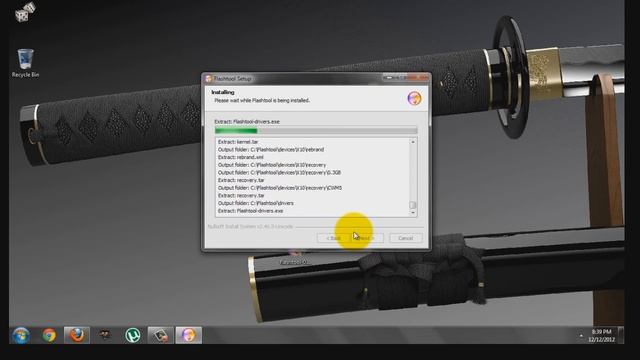Minimize the Flashtool Setup window
Viewport: 640px width, 360px height.
tap(389, 78)
